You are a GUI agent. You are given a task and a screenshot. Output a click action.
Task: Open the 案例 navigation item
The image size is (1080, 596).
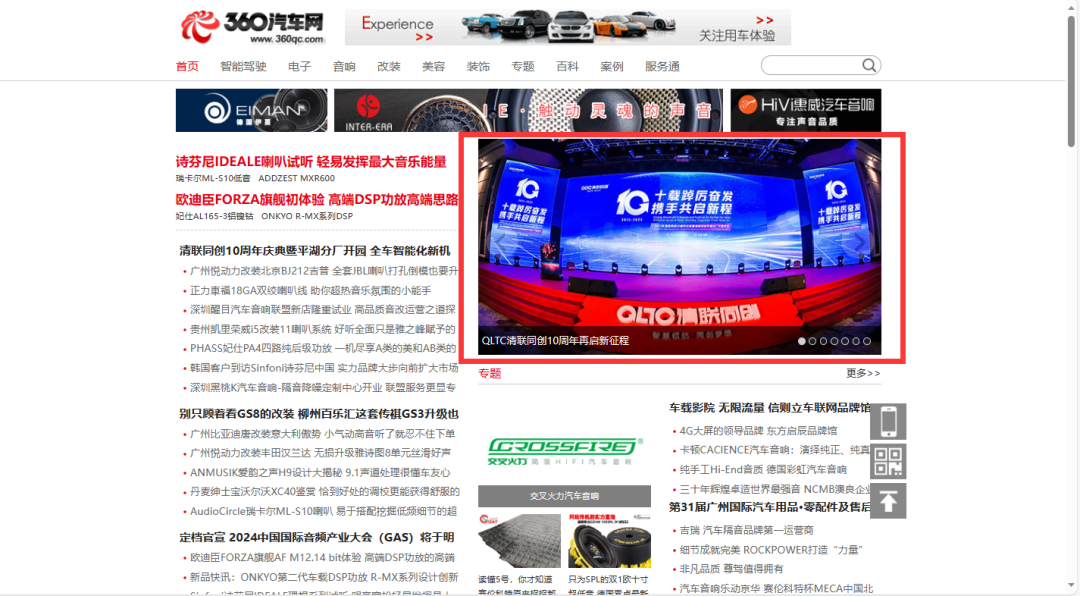612,66
